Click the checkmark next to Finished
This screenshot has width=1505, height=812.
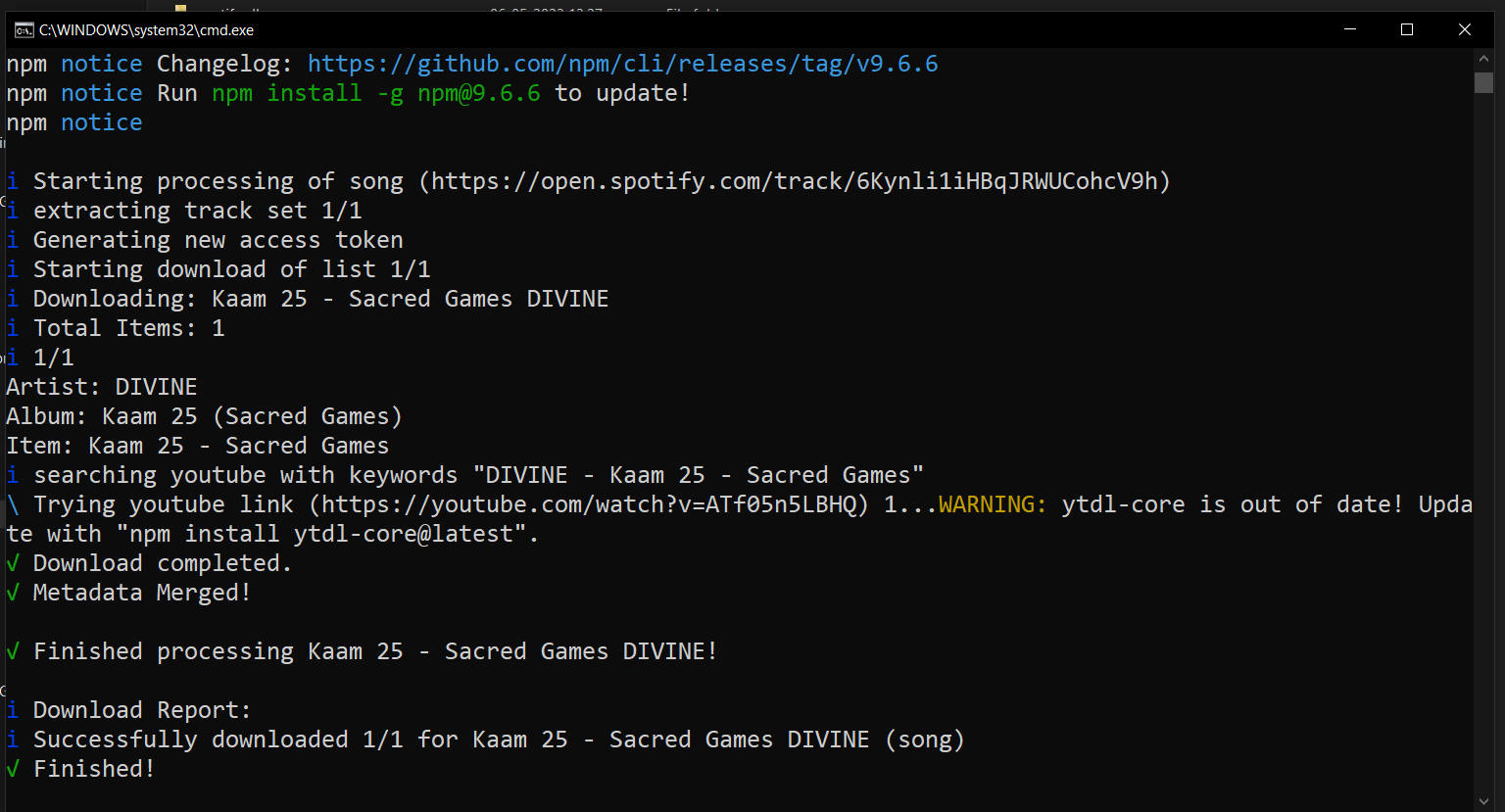tap(12, 768)
